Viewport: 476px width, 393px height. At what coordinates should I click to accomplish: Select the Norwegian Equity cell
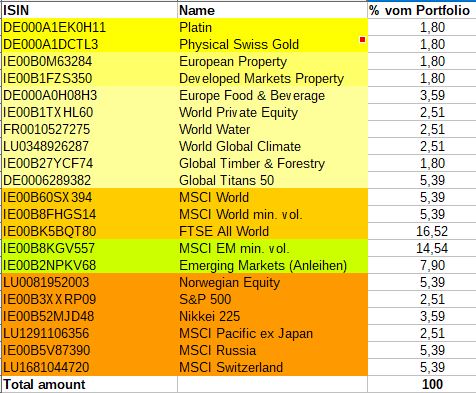[272, 282]
